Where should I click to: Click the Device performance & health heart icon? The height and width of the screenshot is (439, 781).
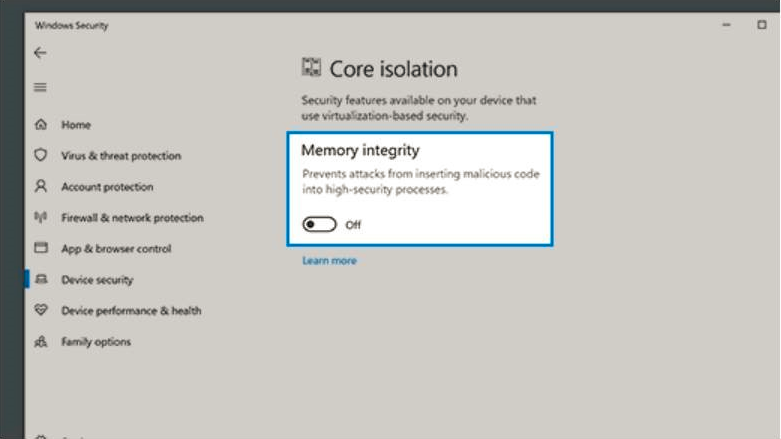tap(41, 311)
